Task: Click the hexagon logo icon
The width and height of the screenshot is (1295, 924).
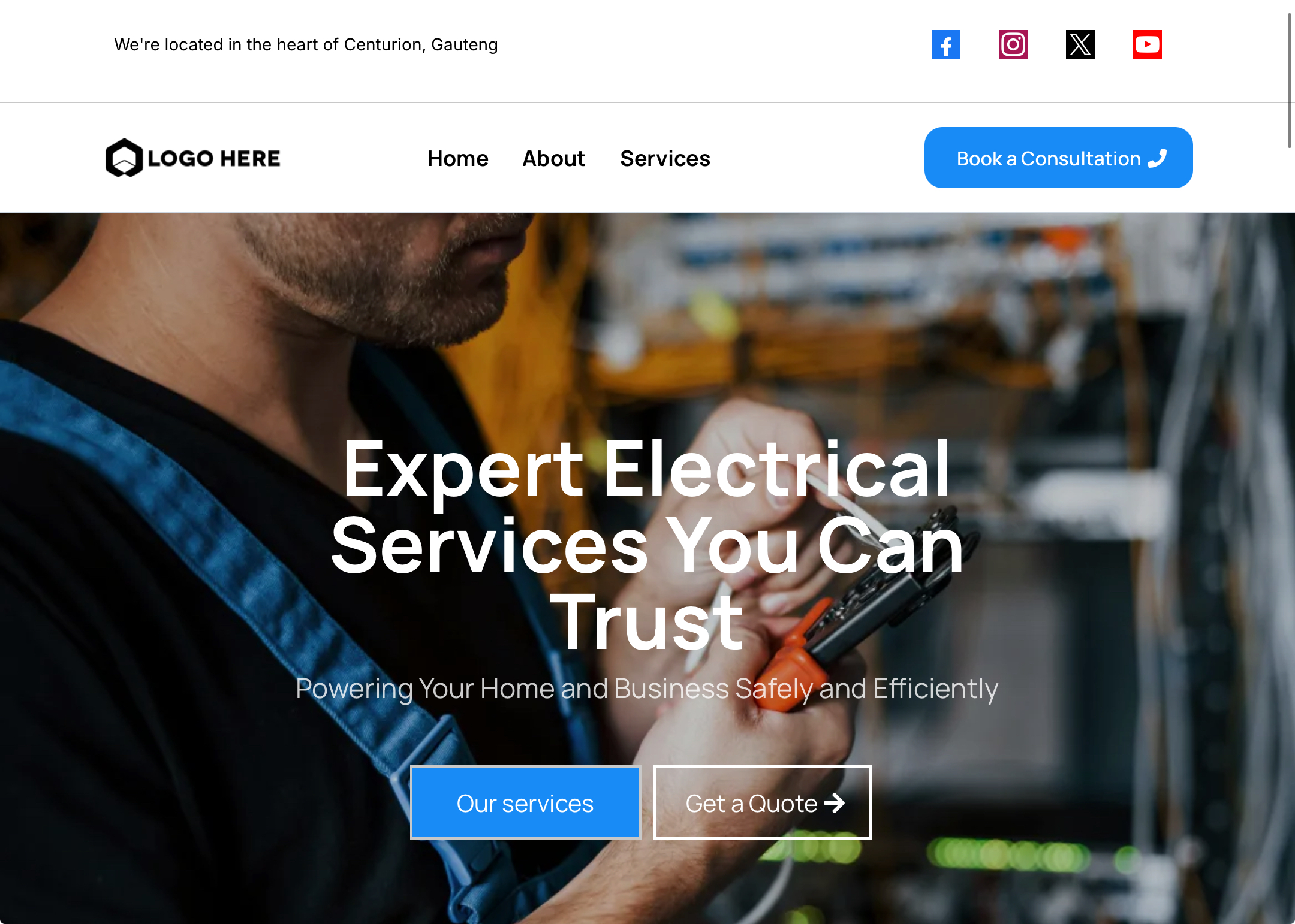Action: 124,158
